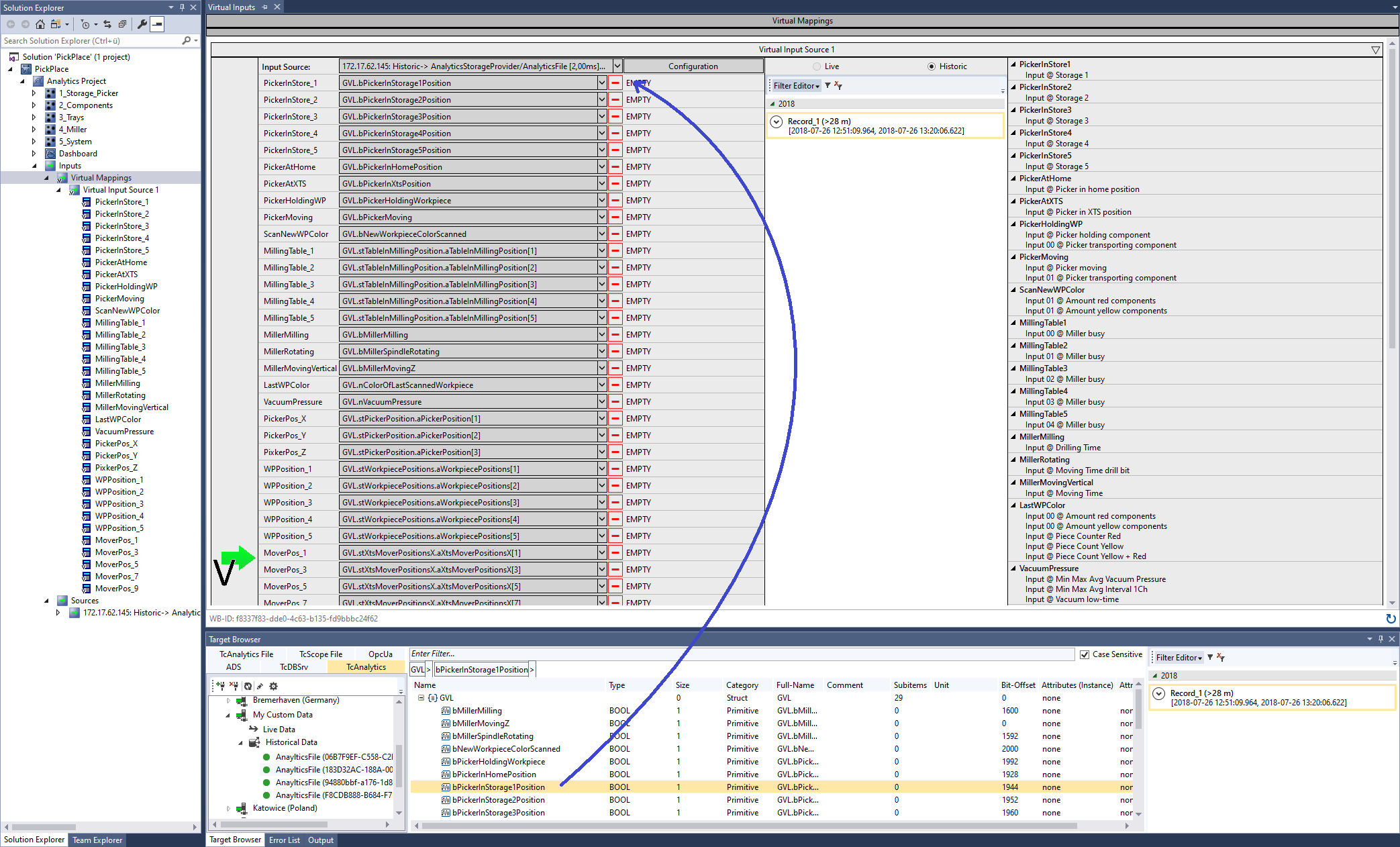Image resolution: width=1400 pixels, height=847 pixels.
Task: Toggle the Case Sensitive checkbox
Action: point(1085,654)
